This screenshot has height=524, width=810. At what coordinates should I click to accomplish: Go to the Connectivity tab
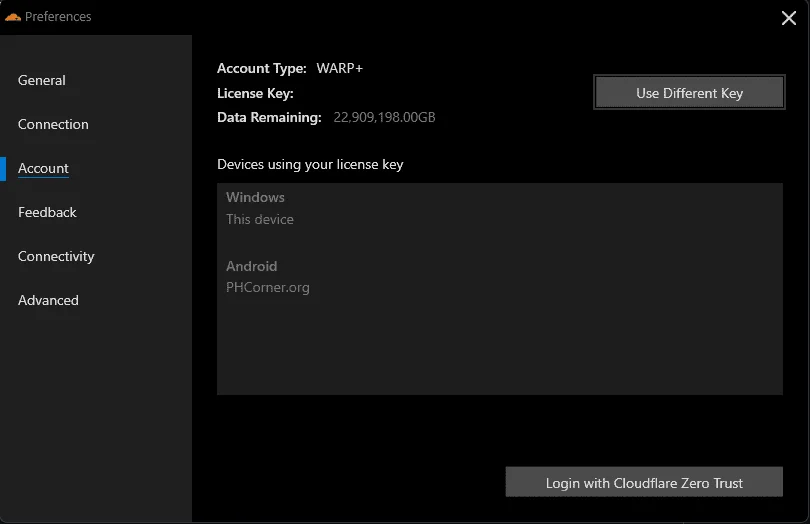[x=56, y=256]
